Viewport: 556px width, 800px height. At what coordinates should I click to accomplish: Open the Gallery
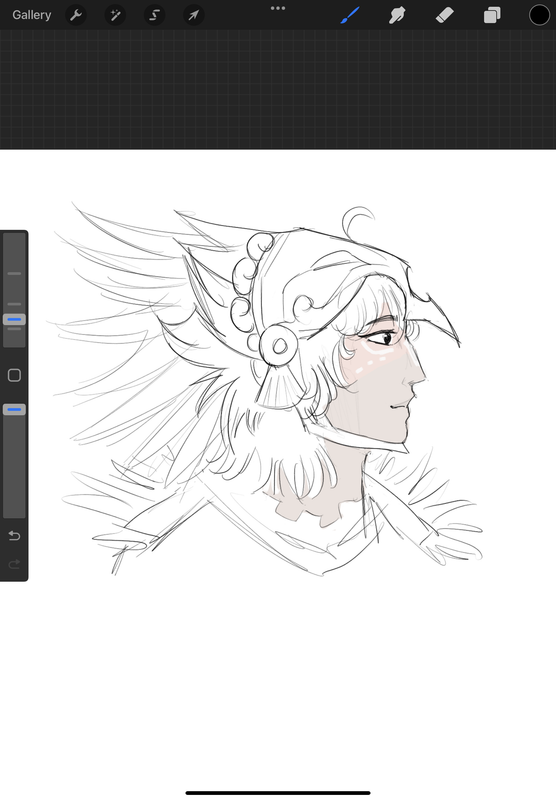coord(32,15)
